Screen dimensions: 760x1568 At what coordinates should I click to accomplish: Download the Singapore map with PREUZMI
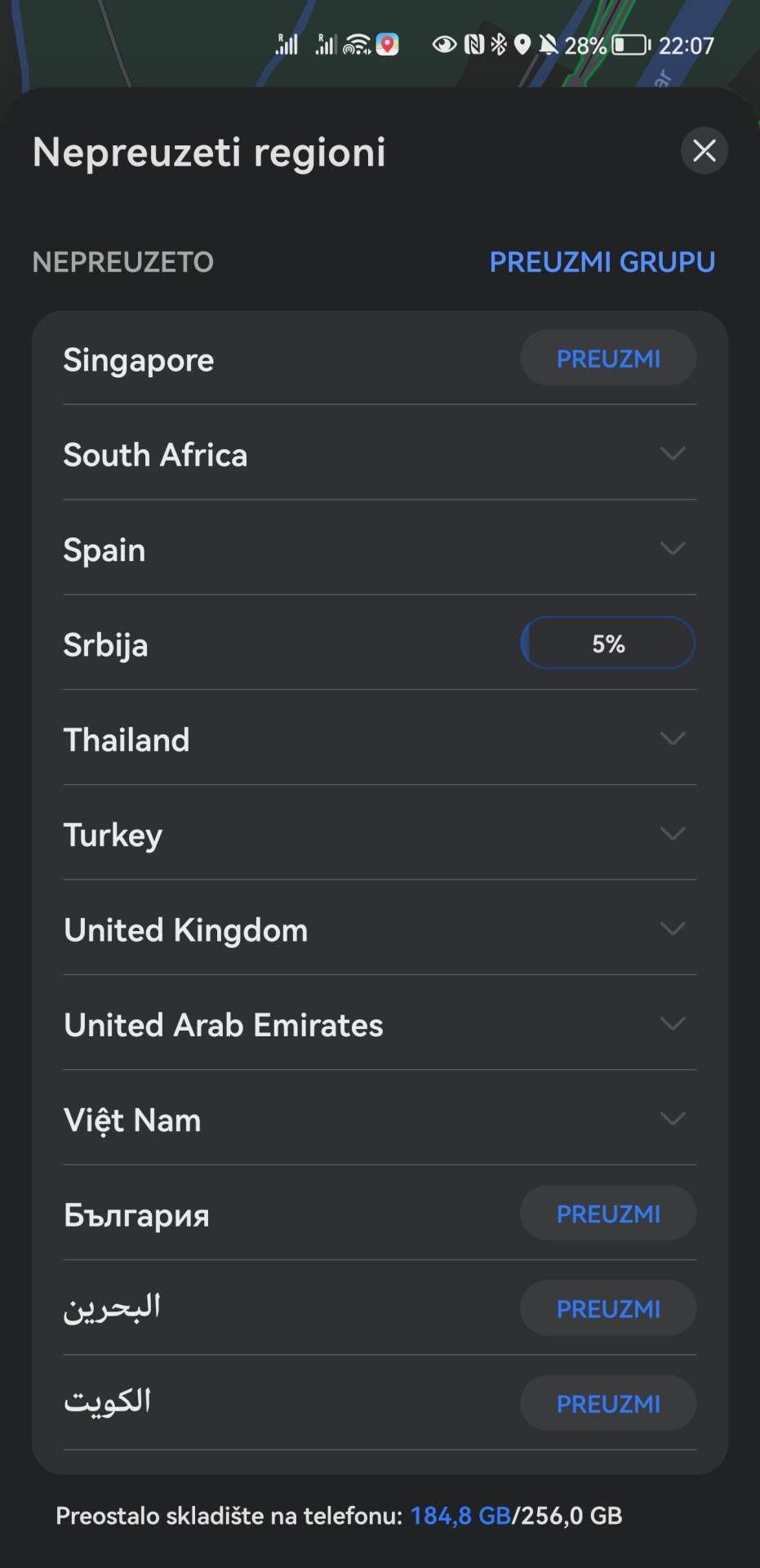(x=607, y=358)
